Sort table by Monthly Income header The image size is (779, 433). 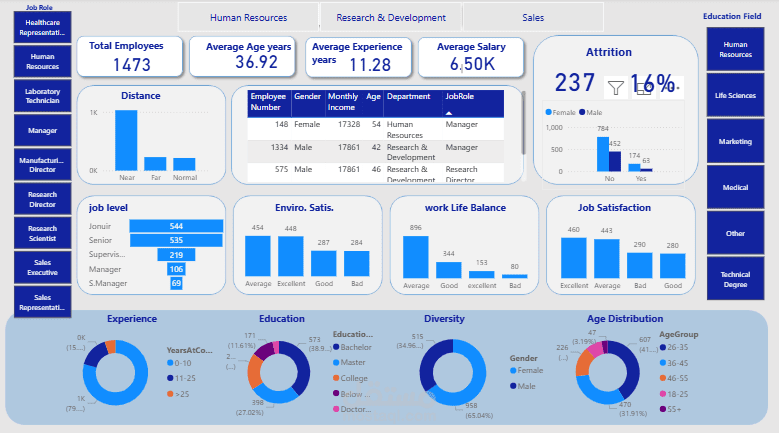point(344,103)
